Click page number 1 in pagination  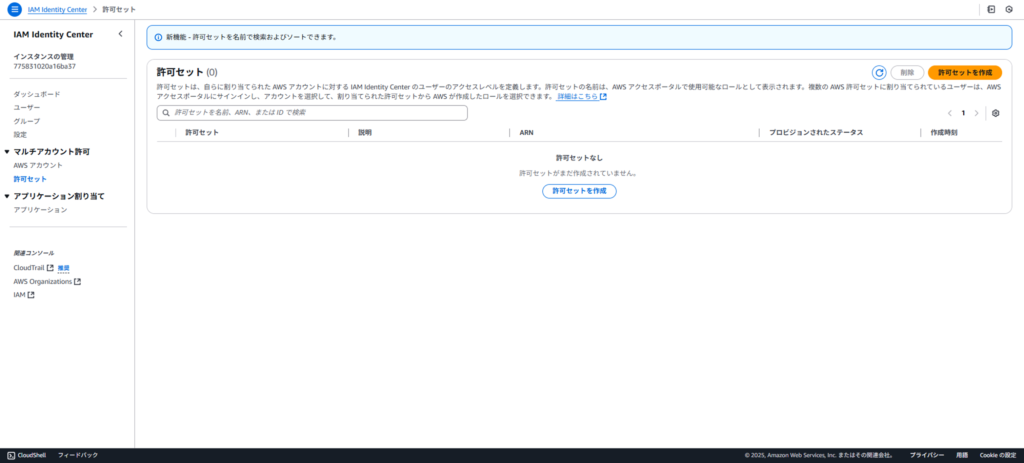pos(963,113)
